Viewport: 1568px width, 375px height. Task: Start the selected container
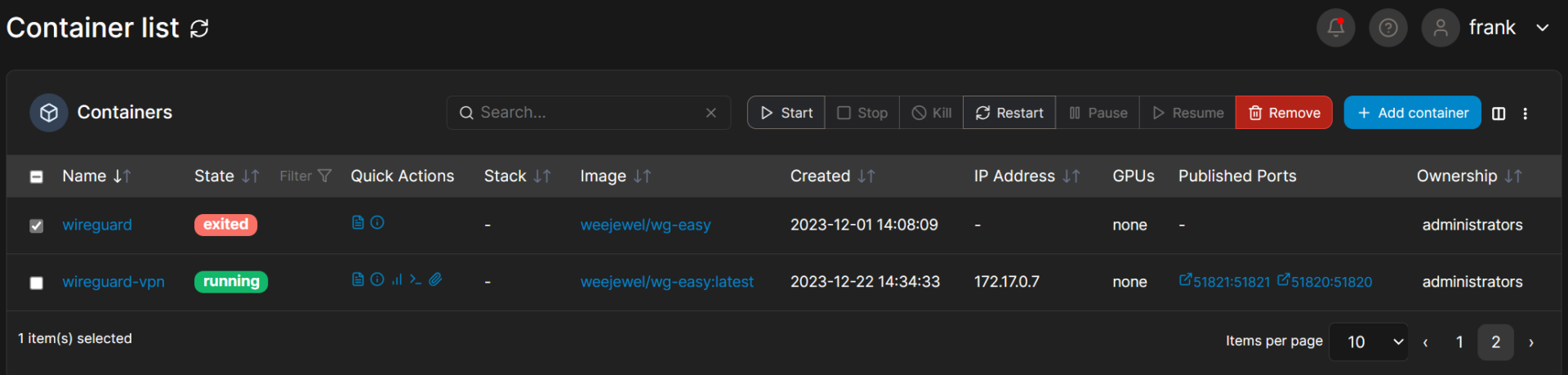click(786, 113)
